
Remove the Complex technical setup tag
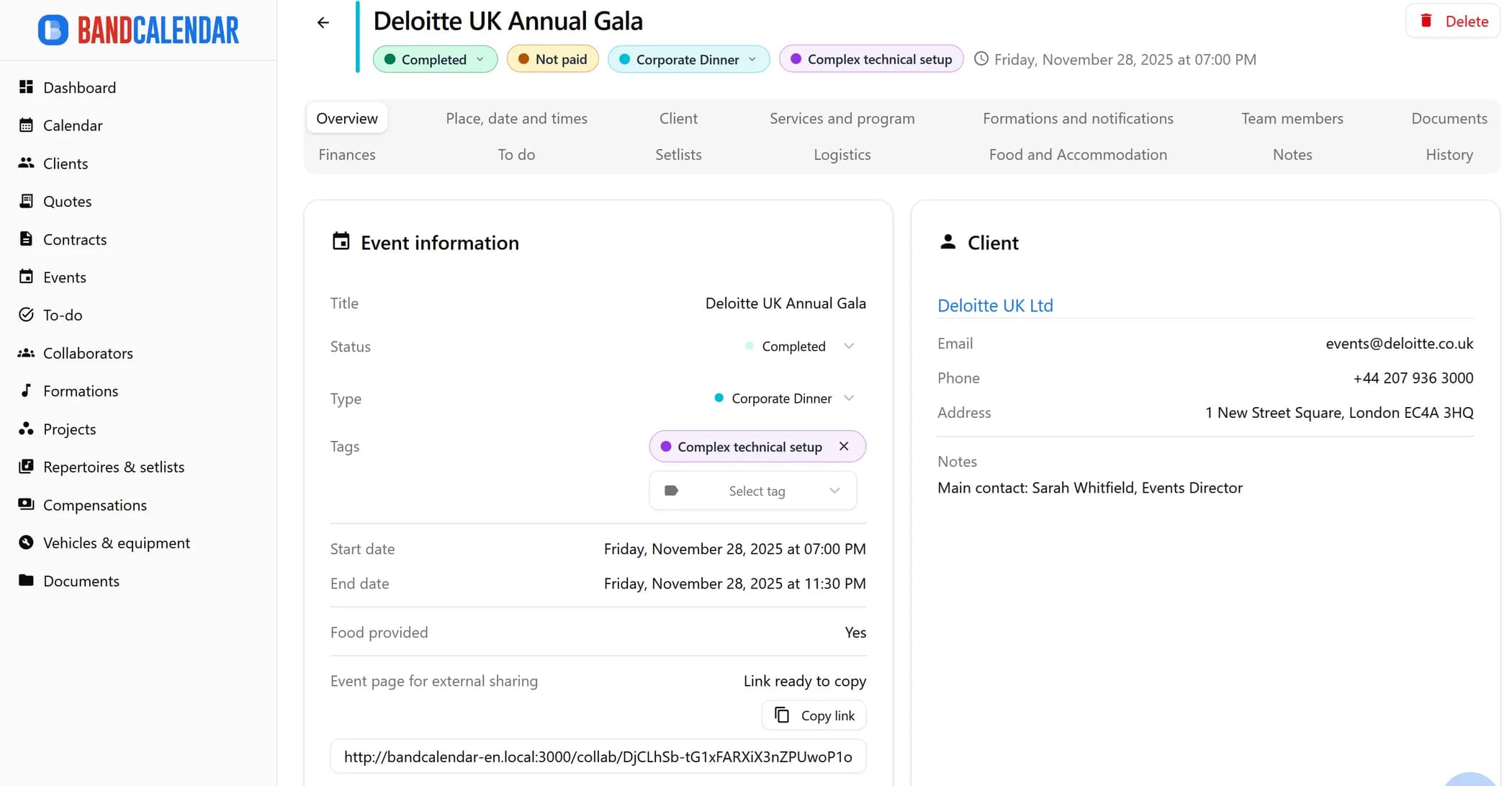[844, 447]
